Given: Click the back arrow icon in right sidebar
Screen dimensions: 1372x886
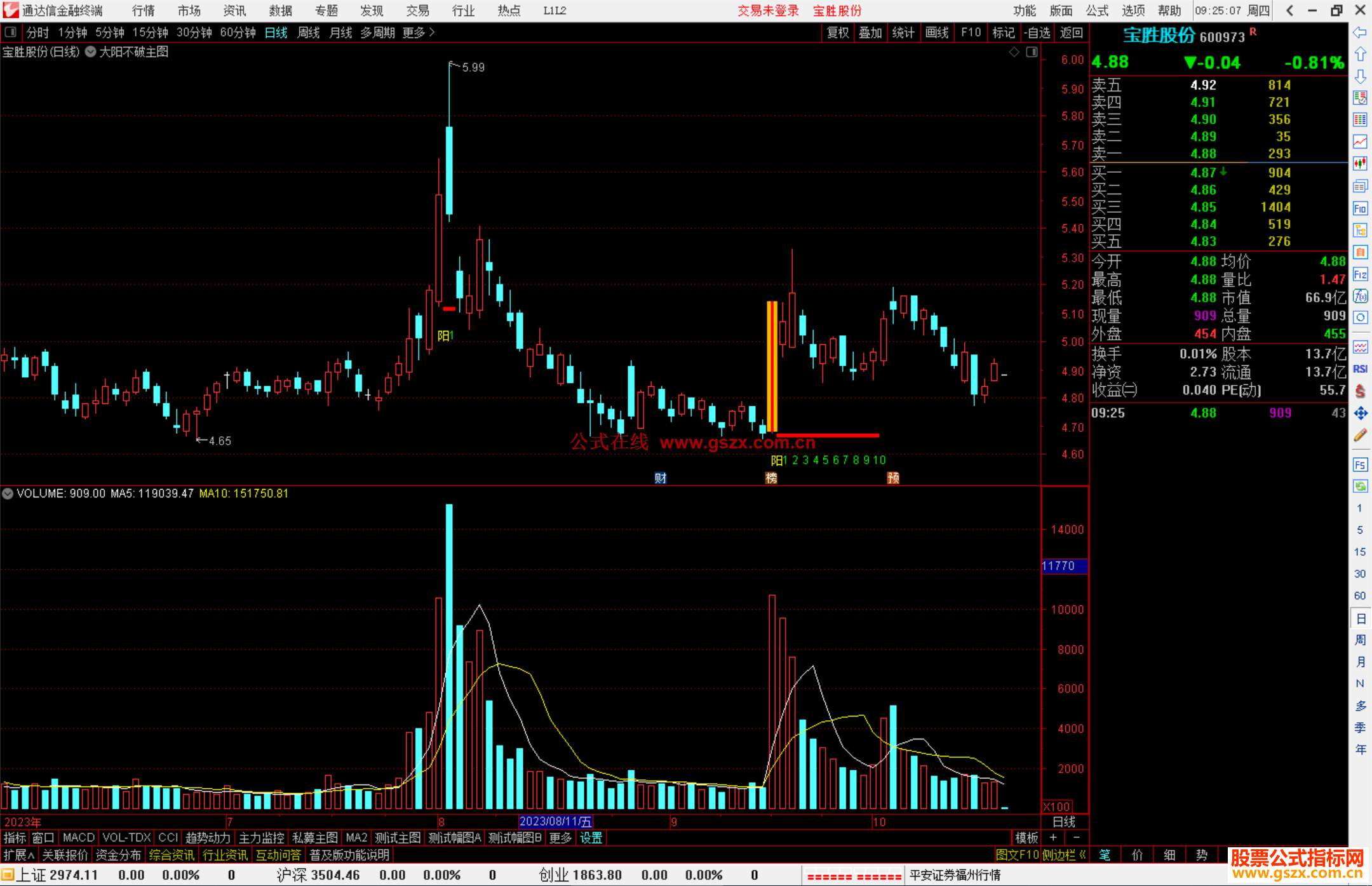Looking at the screenshot, I should pyautogui.click(x=1359, y=32).
